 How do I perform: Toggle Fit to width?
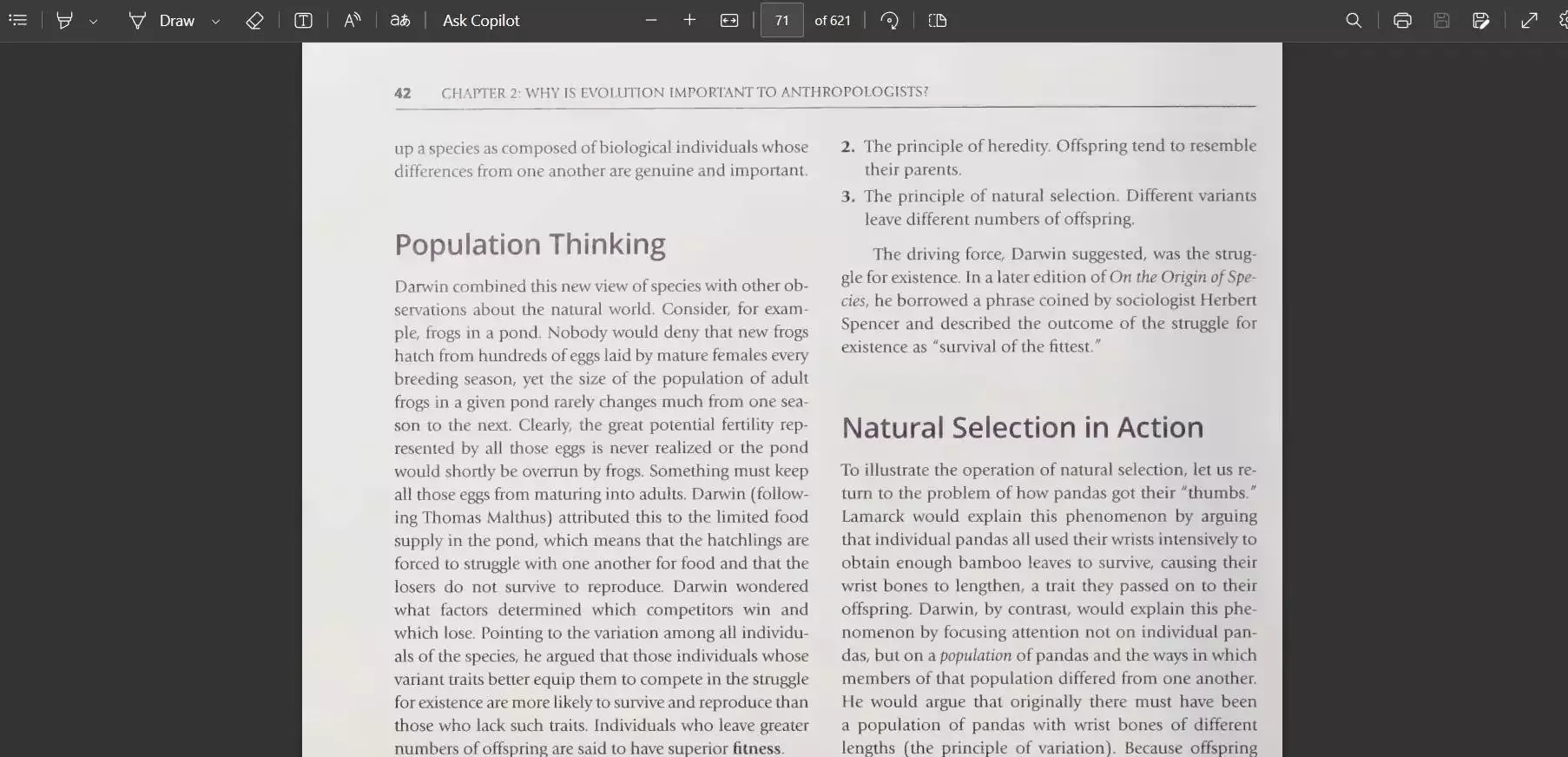coord(729,20)
